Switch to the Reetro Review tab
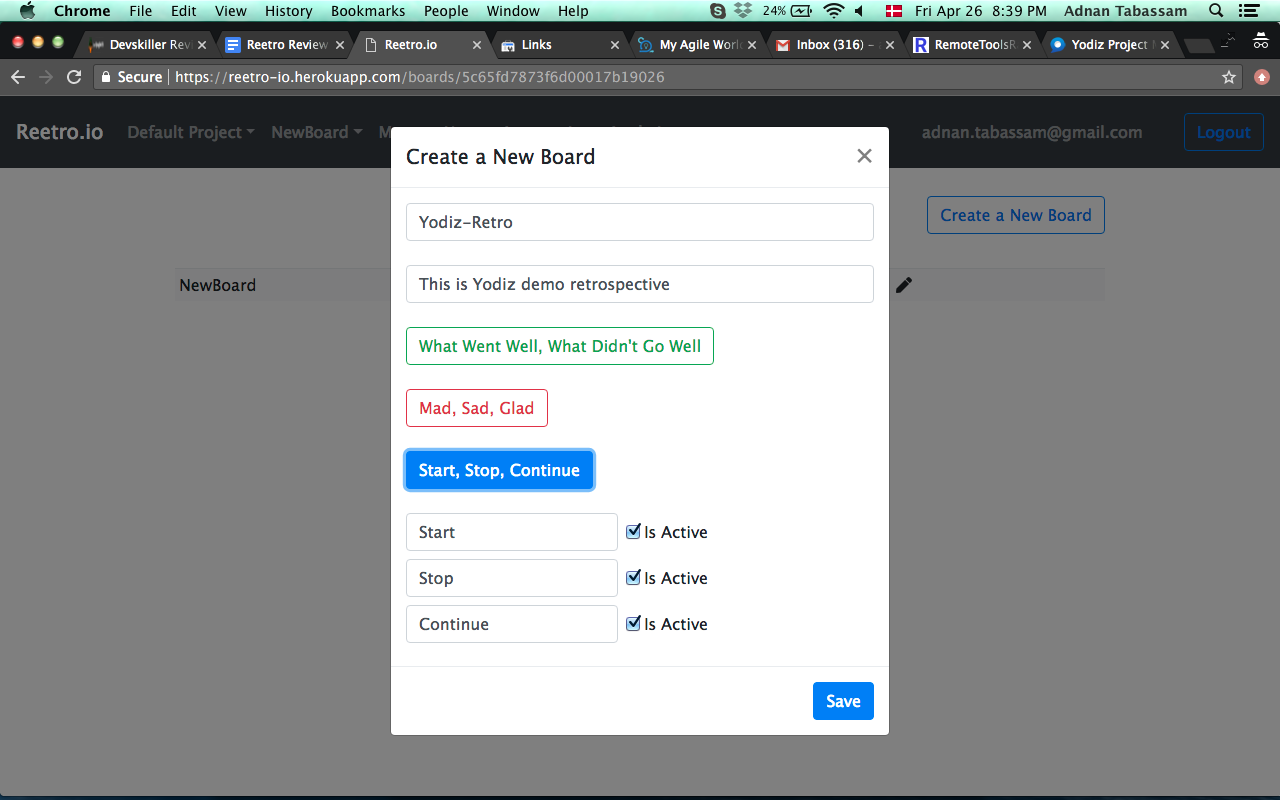 (x=282, y=45)
